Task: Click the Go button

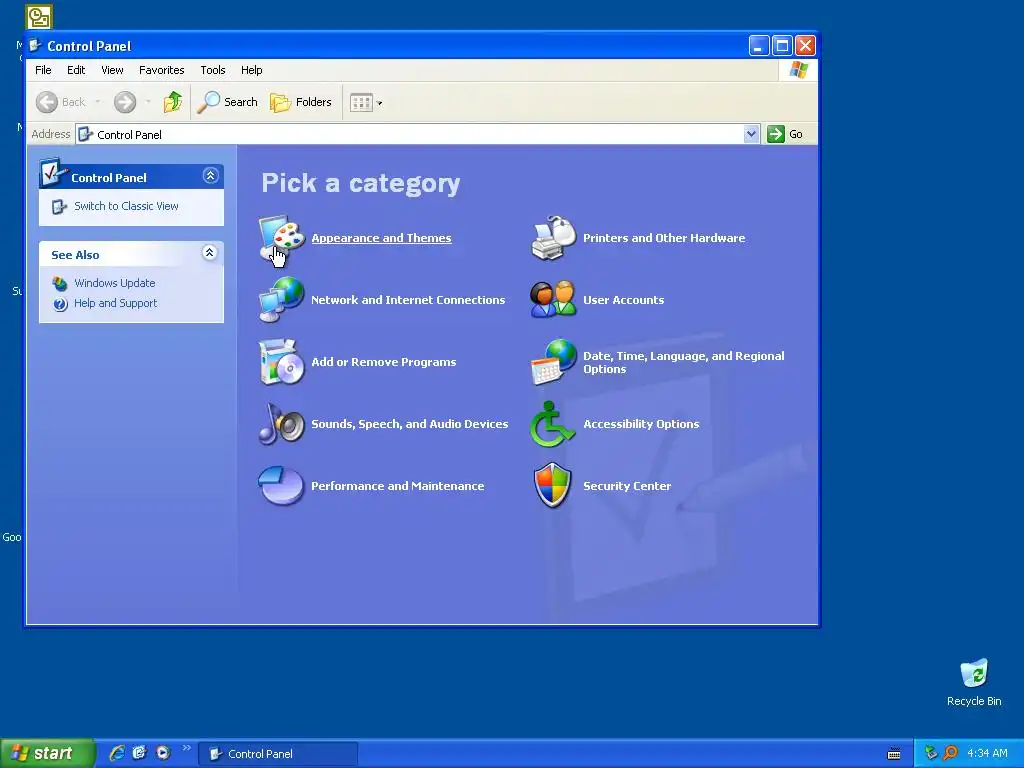Action: tap(786, 134)
